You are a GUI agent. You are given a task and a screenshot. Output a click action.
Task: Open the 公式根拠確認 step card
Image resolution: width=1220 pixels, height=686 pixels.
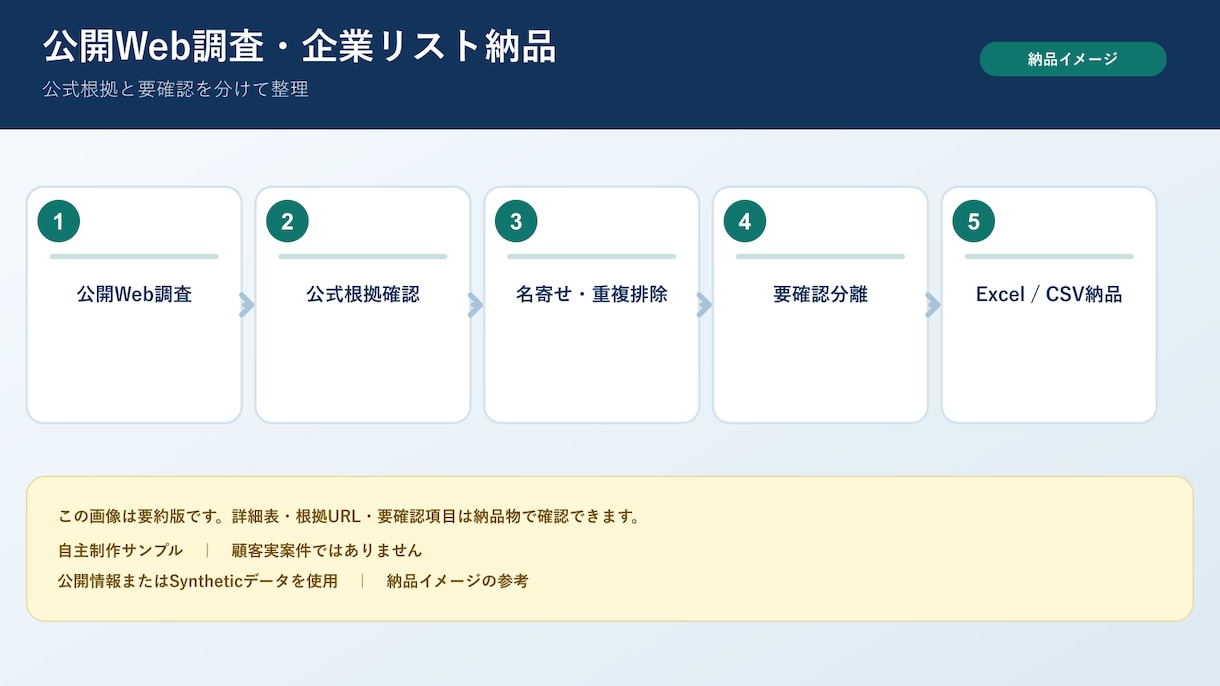(x=363, y=305)
